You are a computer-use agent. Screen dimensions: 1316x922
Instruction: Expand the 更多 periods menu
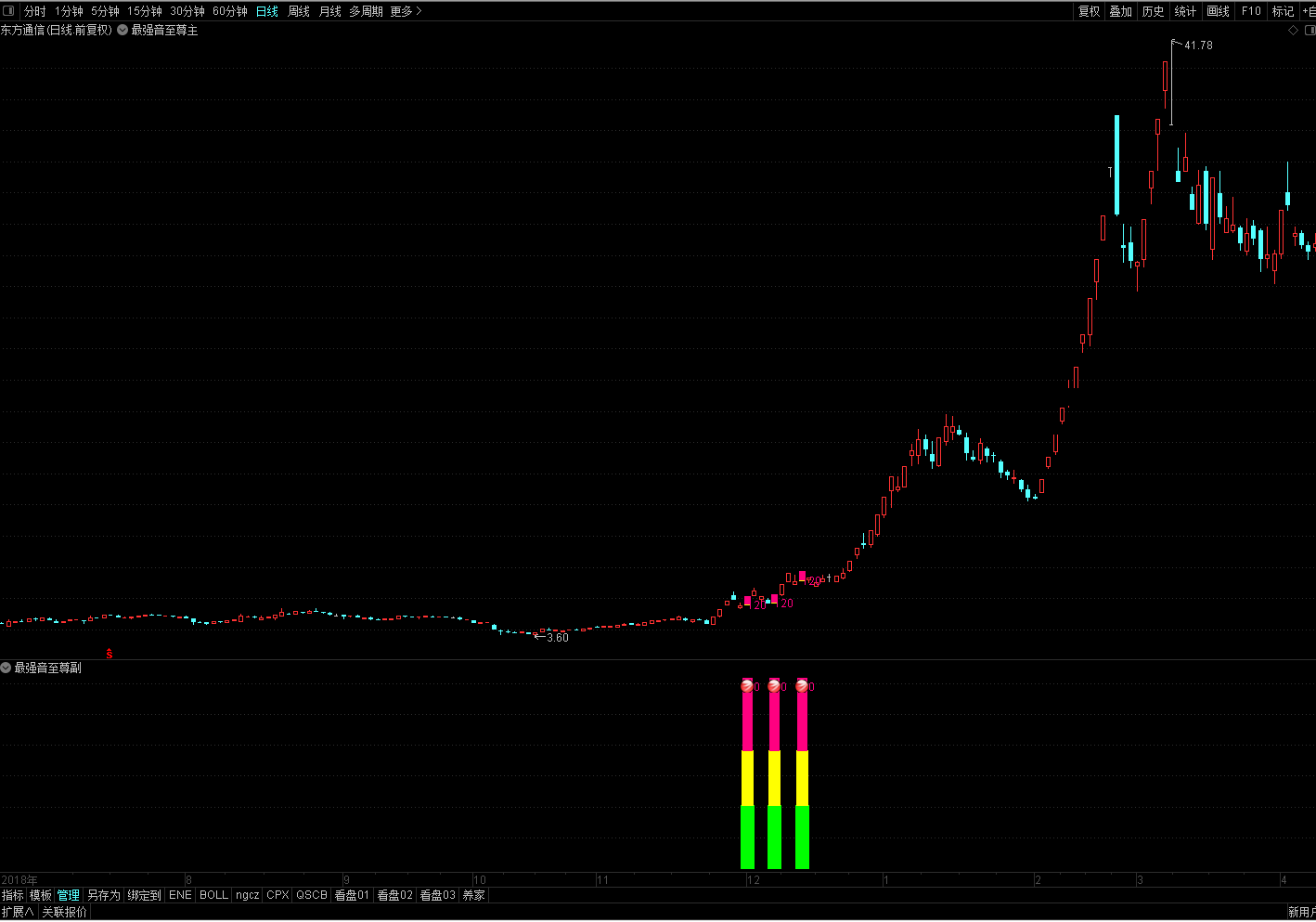point(406,11)
